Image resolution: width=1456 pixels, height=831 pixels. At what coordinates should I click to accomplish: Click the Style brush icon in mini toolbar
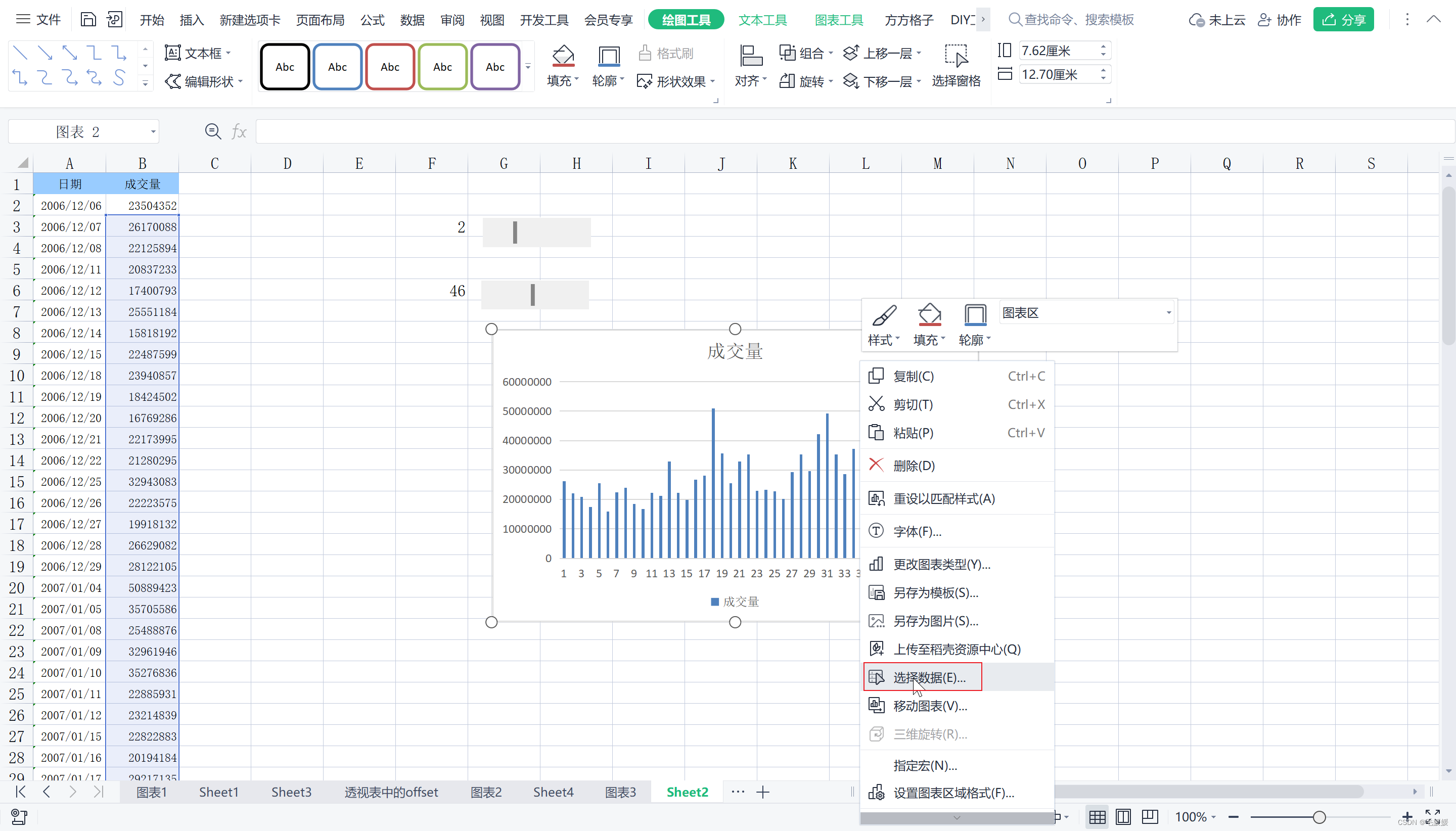[x=884, y=315]
